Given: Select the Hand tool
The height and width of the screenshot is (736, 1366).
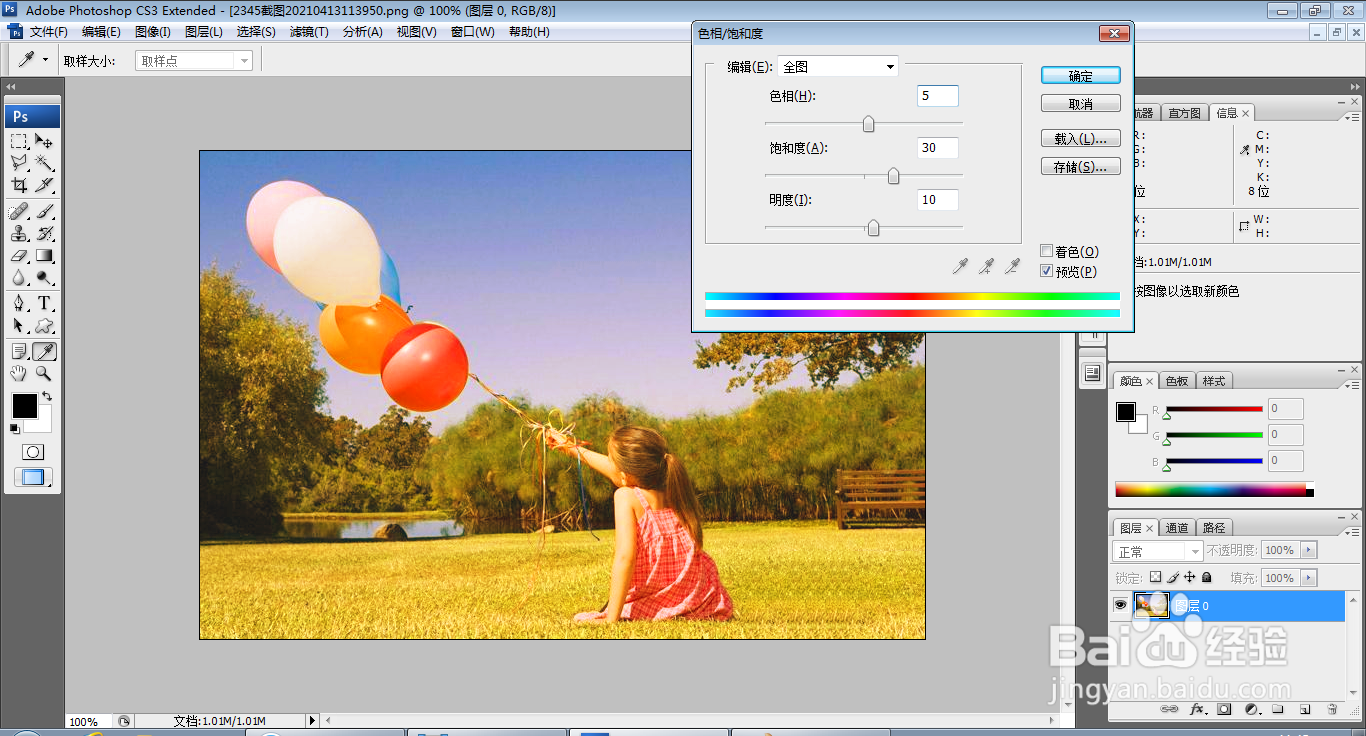Looking at the screenshot, I should pos(20,373).
